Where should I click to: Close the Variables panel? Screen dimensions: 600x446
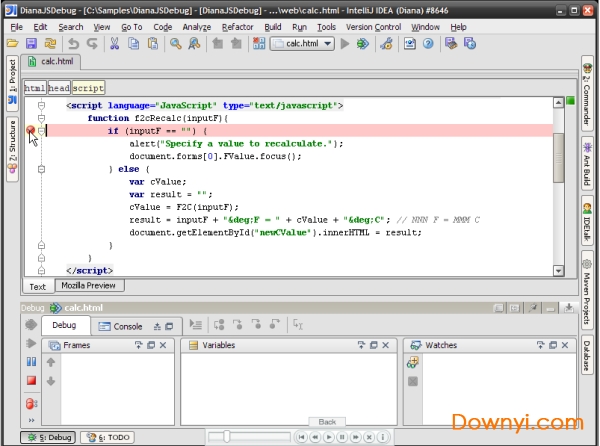pos(385,345)
